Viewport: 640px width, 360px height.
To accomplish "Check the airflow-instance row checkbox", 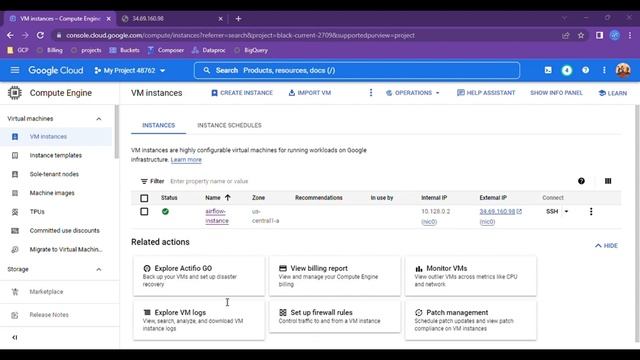I will (144, 211).
